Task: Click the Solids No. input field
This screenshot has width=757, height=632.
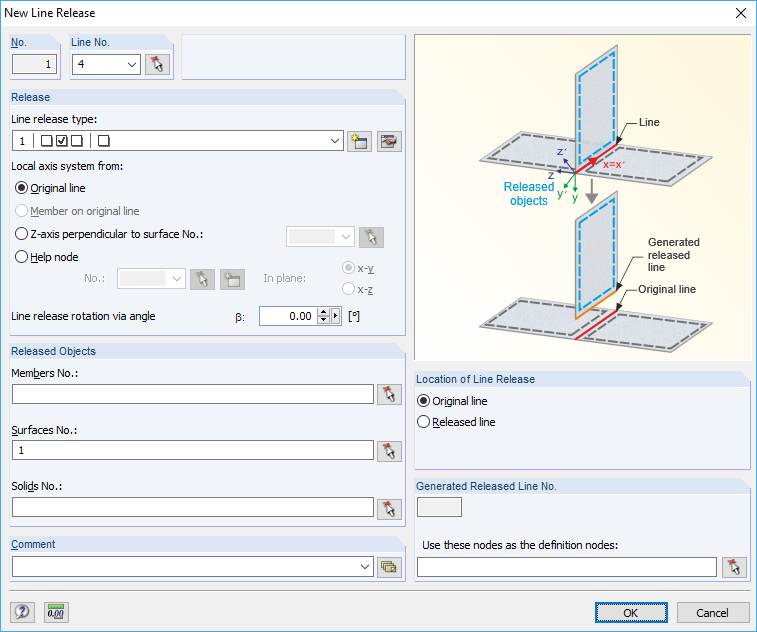Action: coord(193,507)
